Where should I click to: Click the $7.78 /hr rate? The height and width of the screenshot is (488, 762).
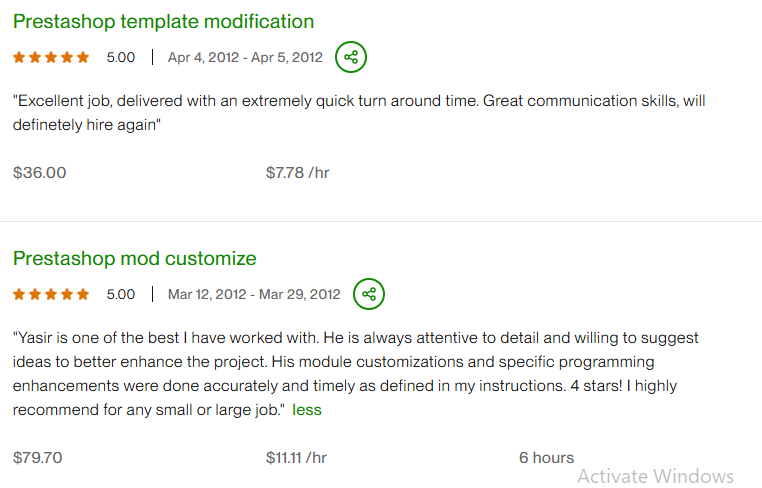(x=297, y=172)
